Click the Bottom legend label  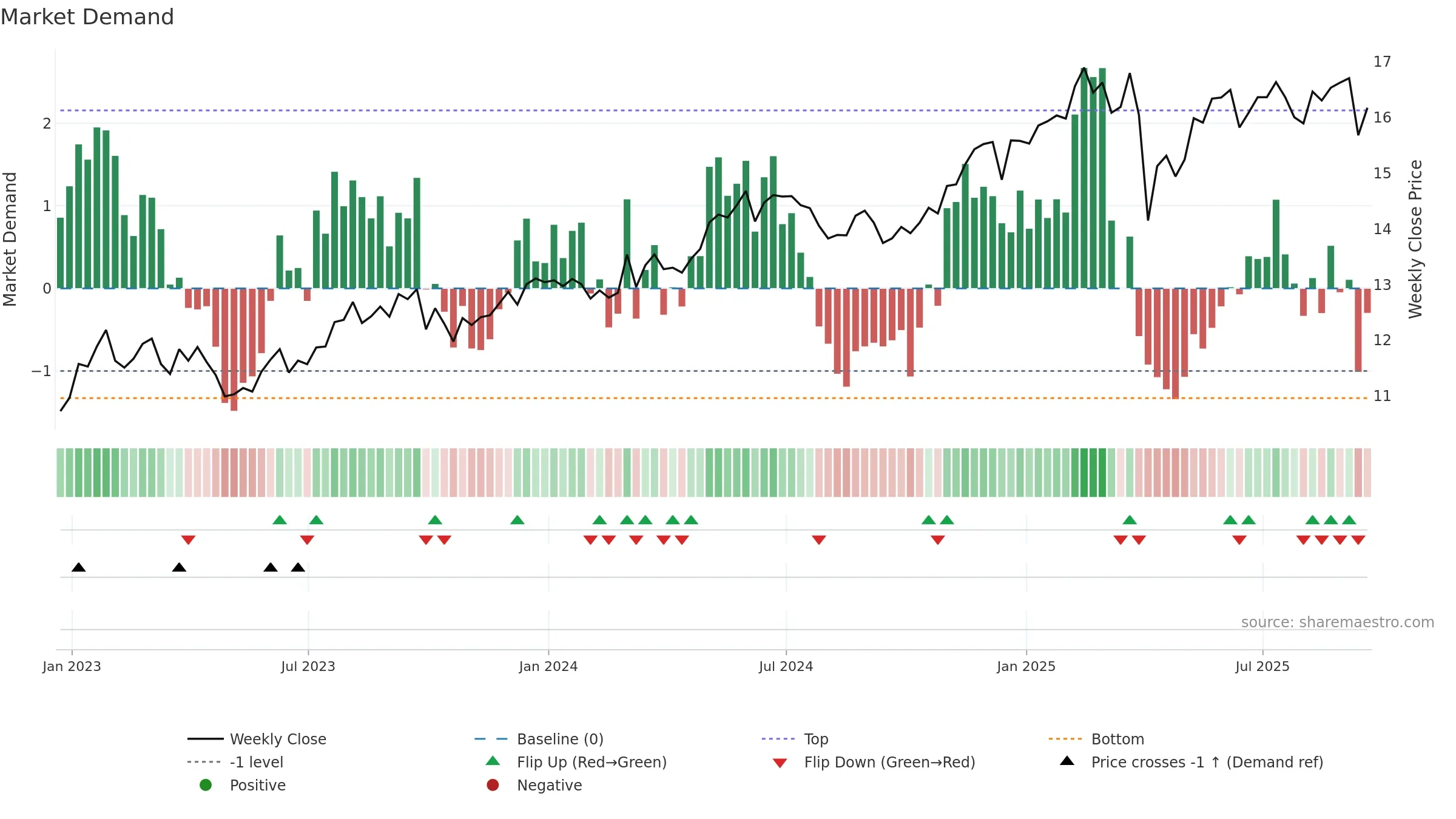[1117, 739]
